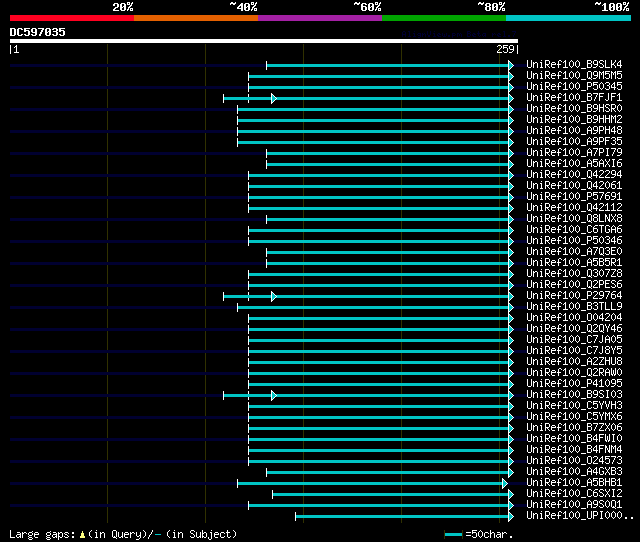
Task: Open UniRef100_C6TGA6 label
Action: point(574,230)
